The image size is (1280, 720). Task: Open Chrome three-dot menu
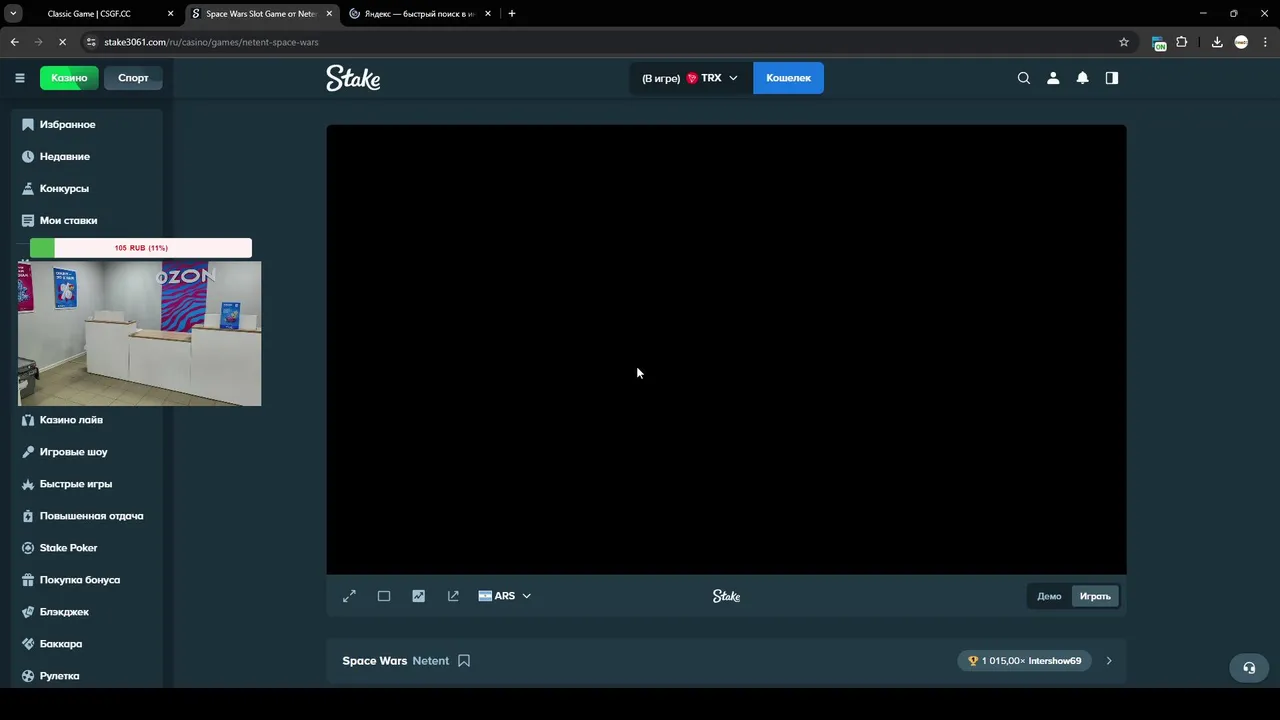[1265, 42]
